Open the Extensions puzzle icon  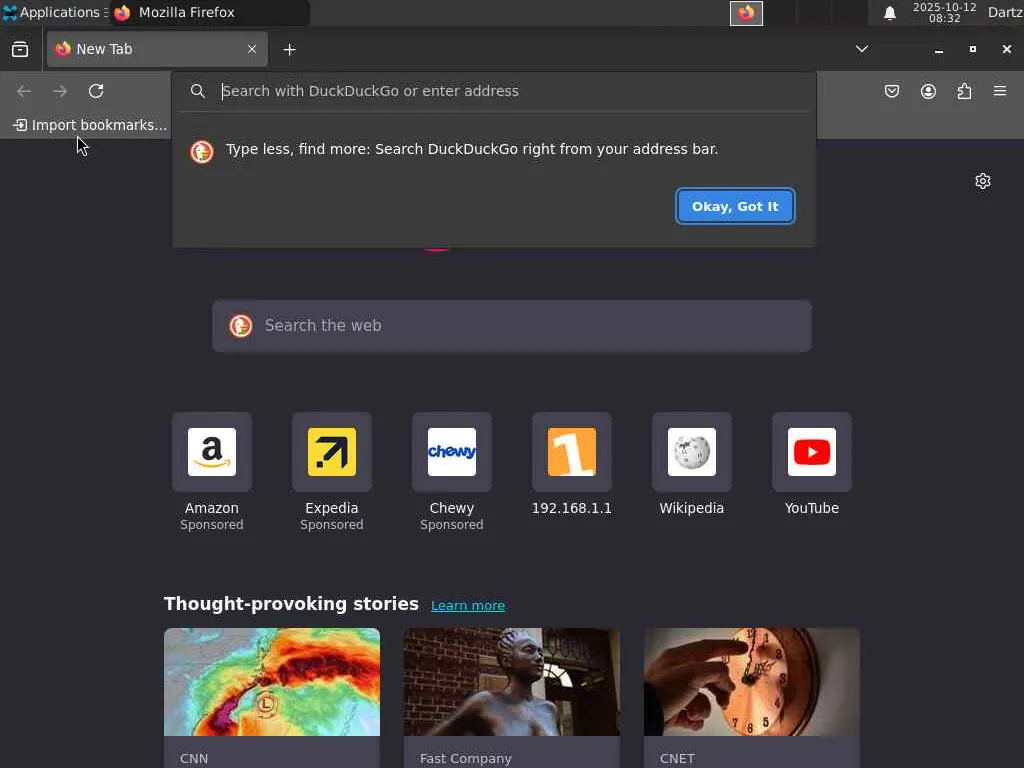[x=964, y=91]
